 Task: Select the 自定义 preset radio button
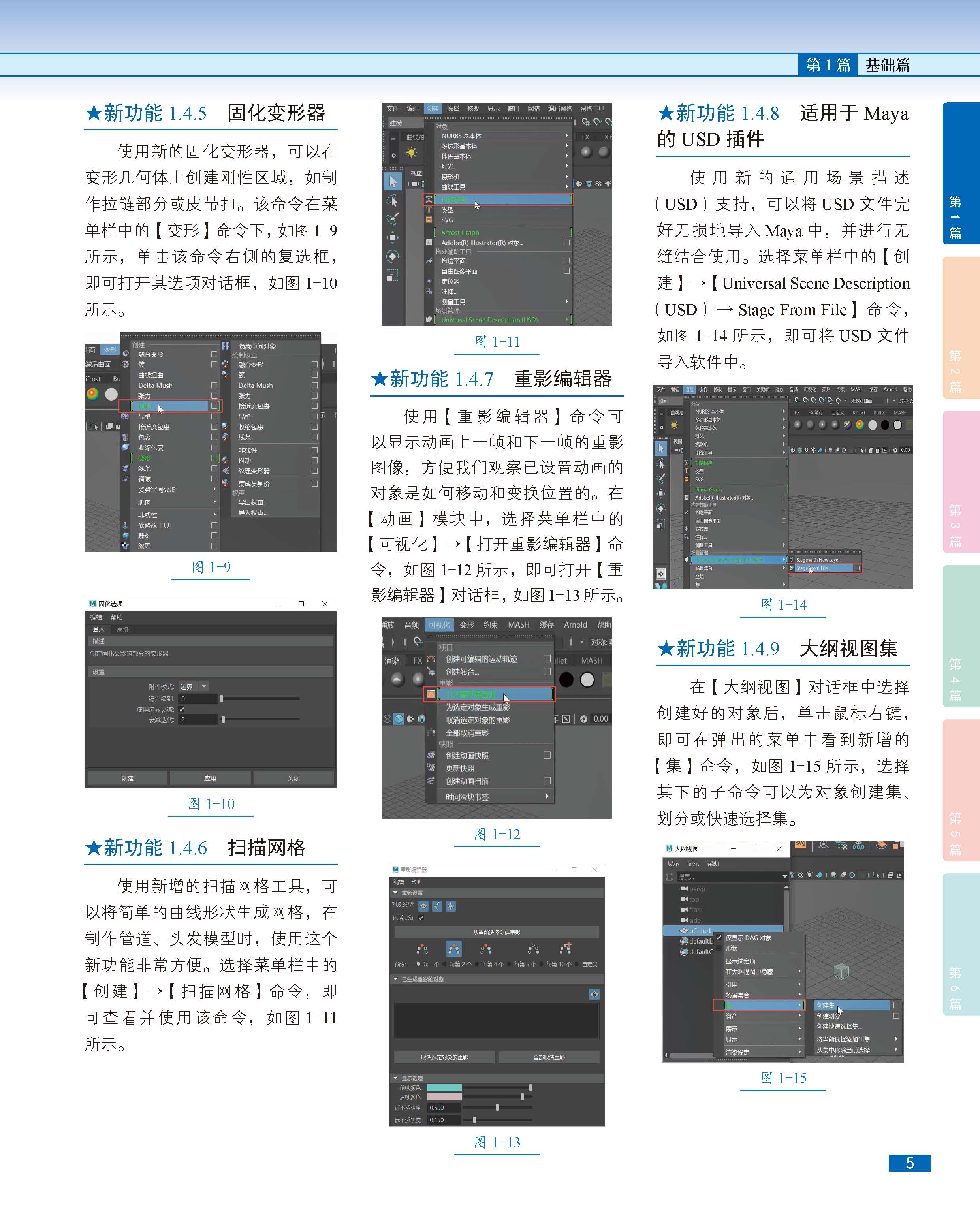point(577,965)
